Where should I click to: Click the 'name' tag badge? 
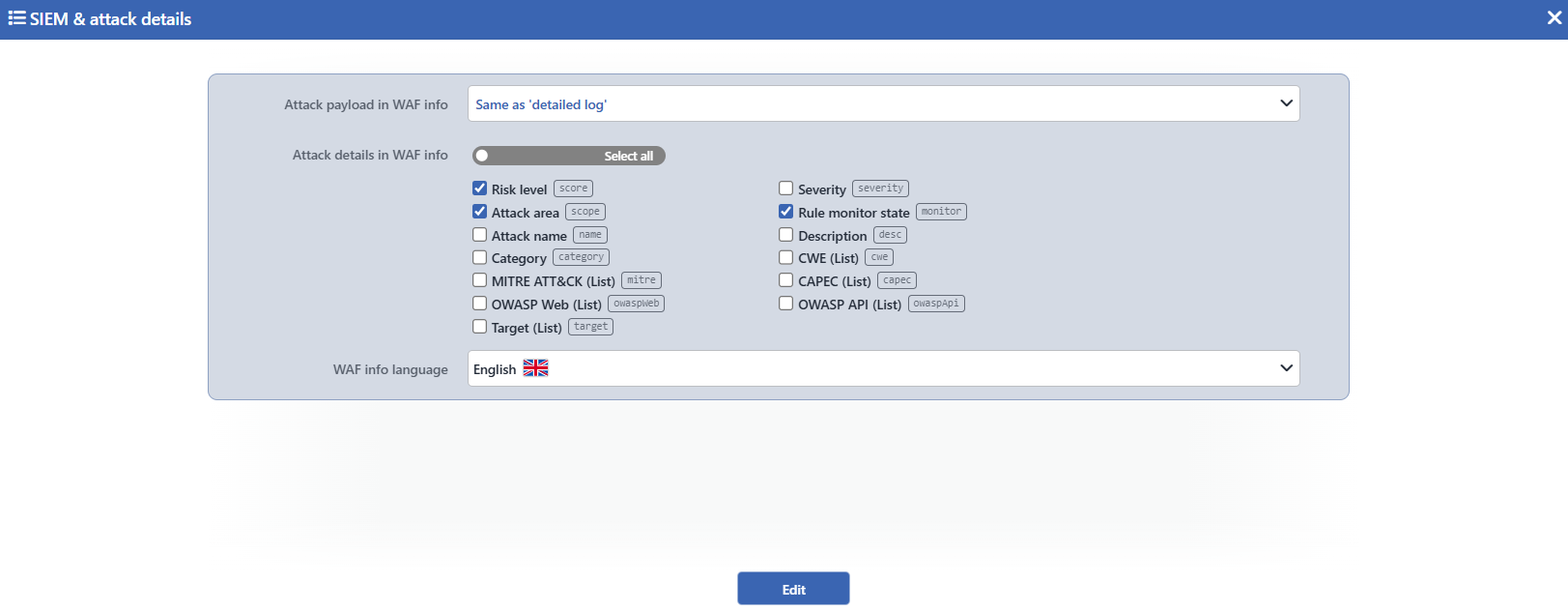[x=590, y=235]
